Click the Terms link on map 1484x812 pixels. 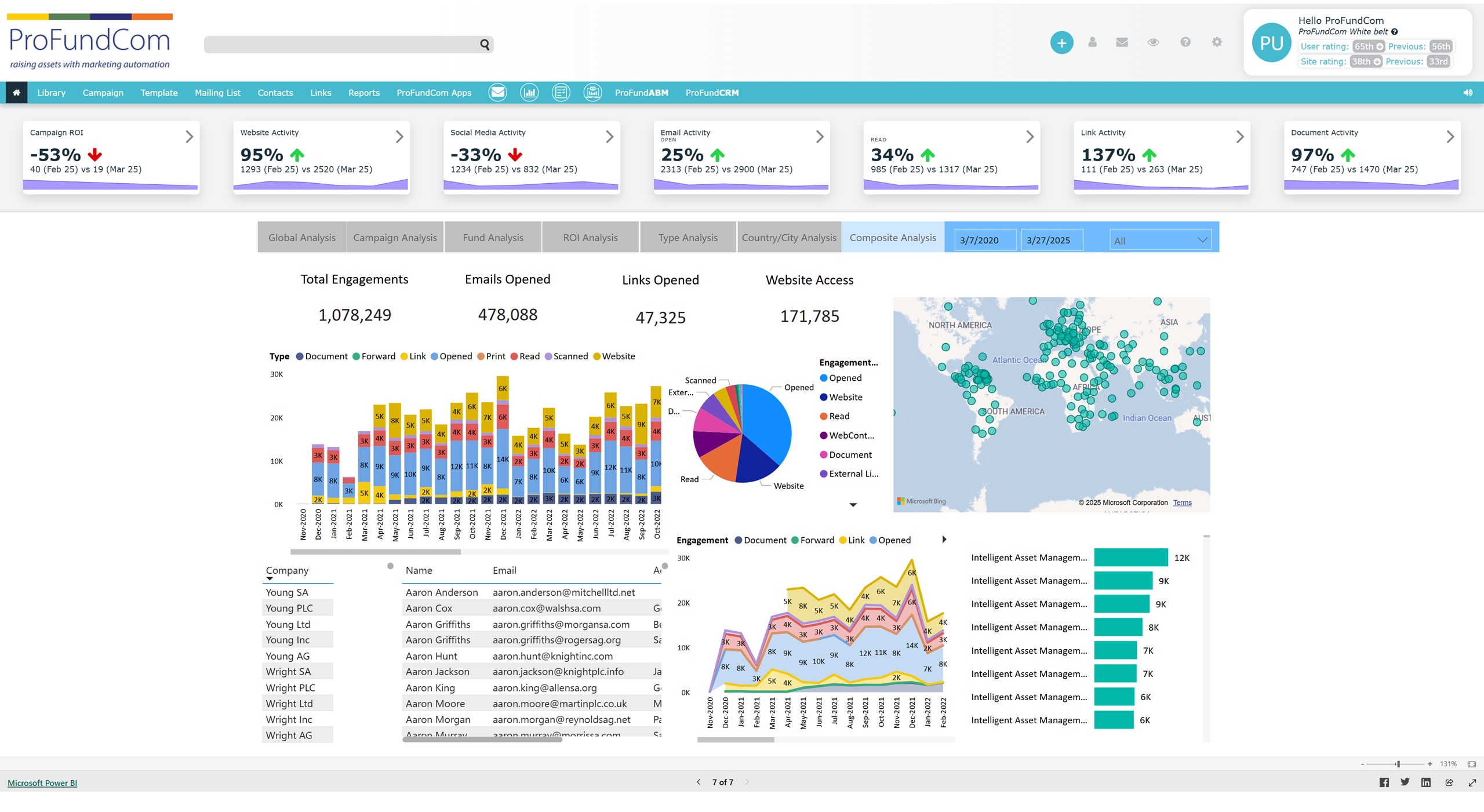(x=1182, y=503)
